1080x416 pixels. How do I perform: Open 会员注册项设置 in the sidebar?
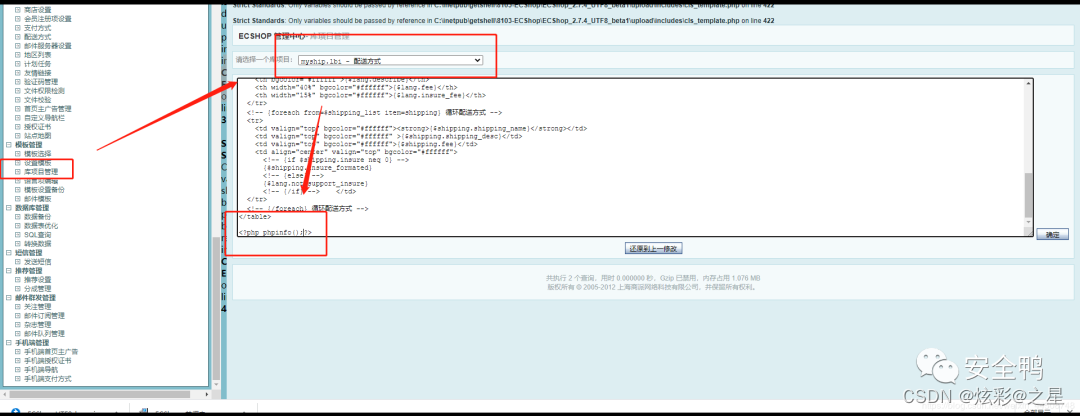(48, 19)
